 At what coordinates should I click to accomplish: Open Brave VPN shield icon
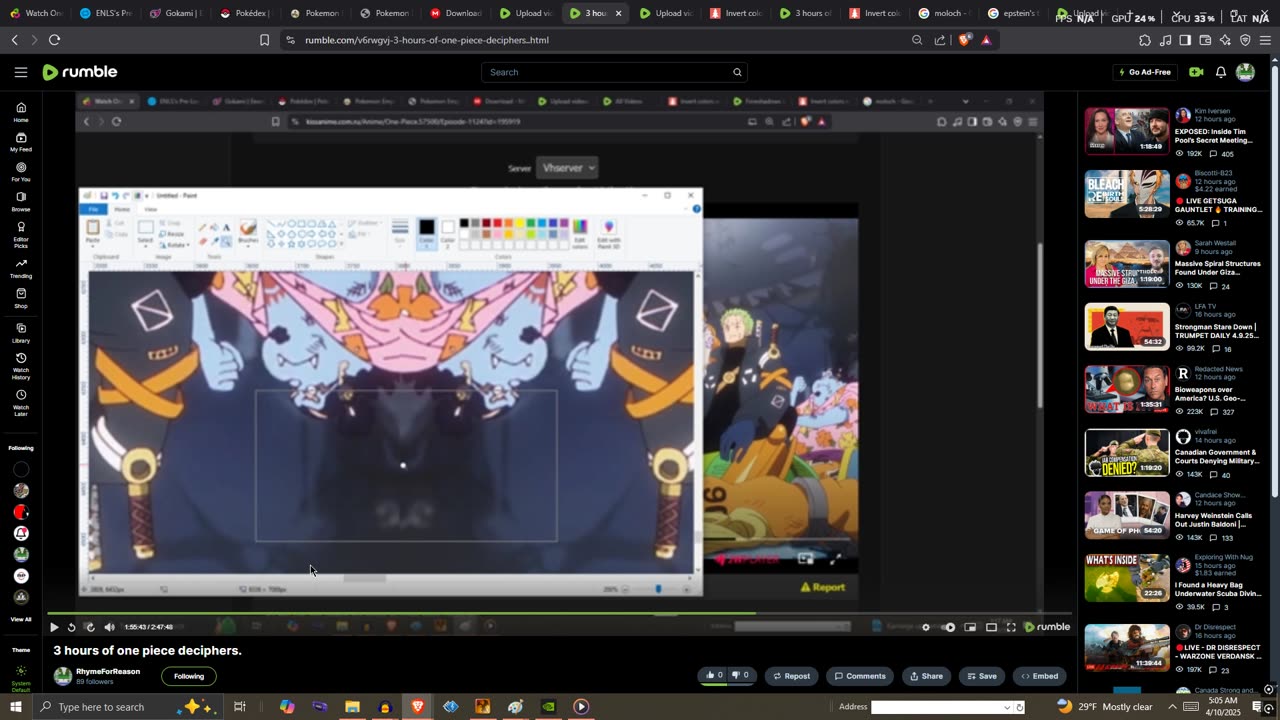(x=1245, y=40)
